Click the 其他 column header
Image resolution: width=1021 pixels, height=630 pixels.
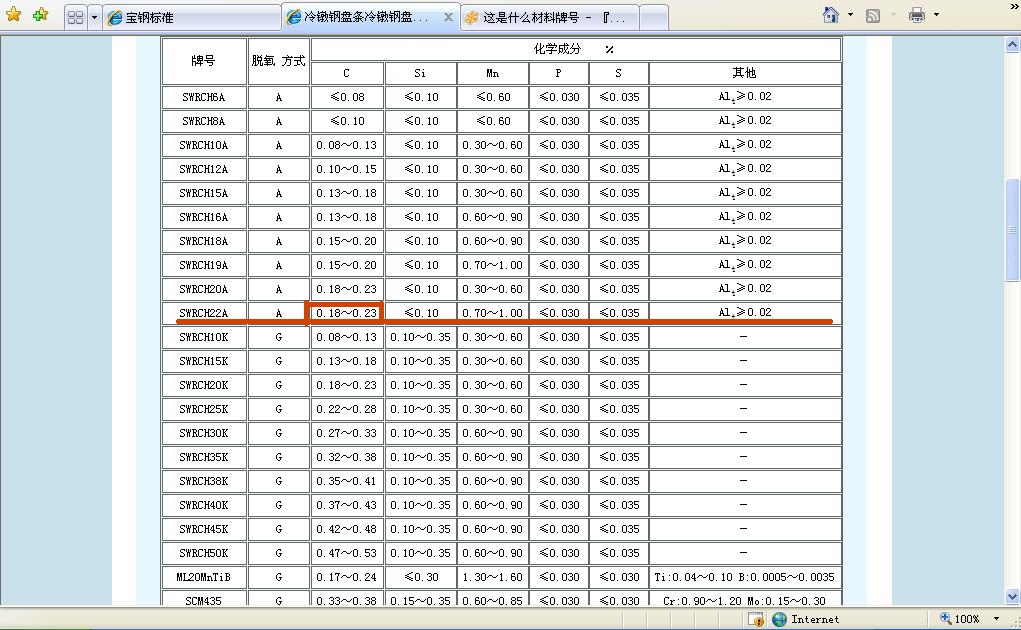[745, 73]
